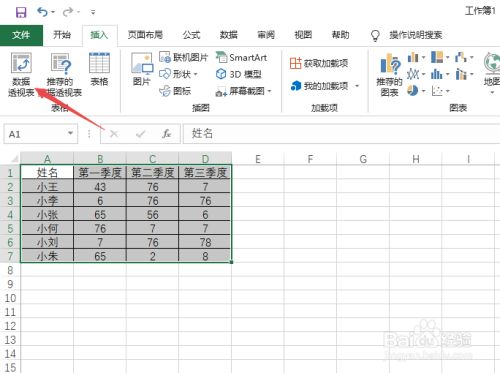Select column E header
The height and width of the screenshot is (373, 500).
[x=258, y=159]
